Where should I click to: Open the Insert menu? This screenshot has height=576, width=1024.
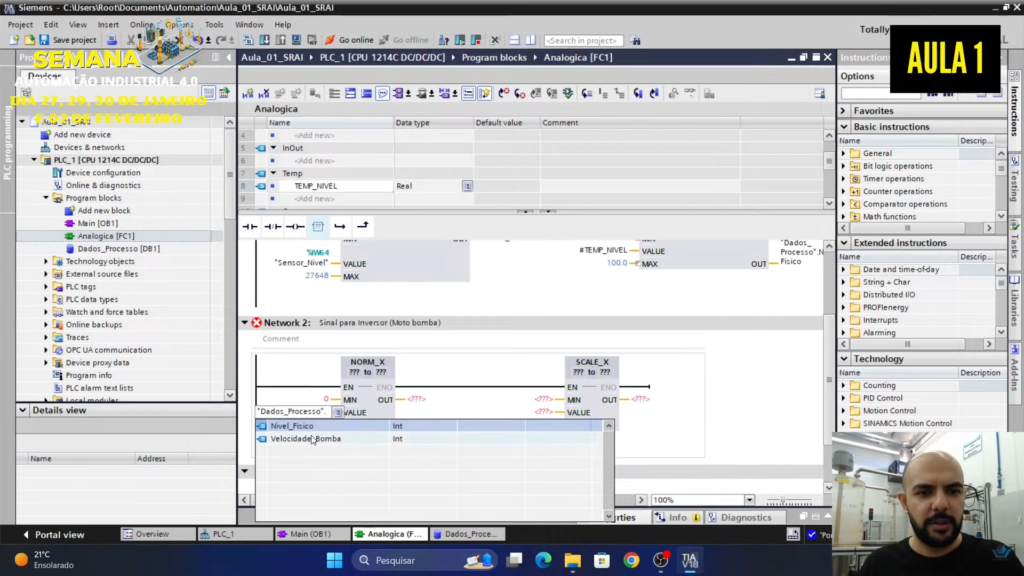pyautogui.click(x=108, y=24)
